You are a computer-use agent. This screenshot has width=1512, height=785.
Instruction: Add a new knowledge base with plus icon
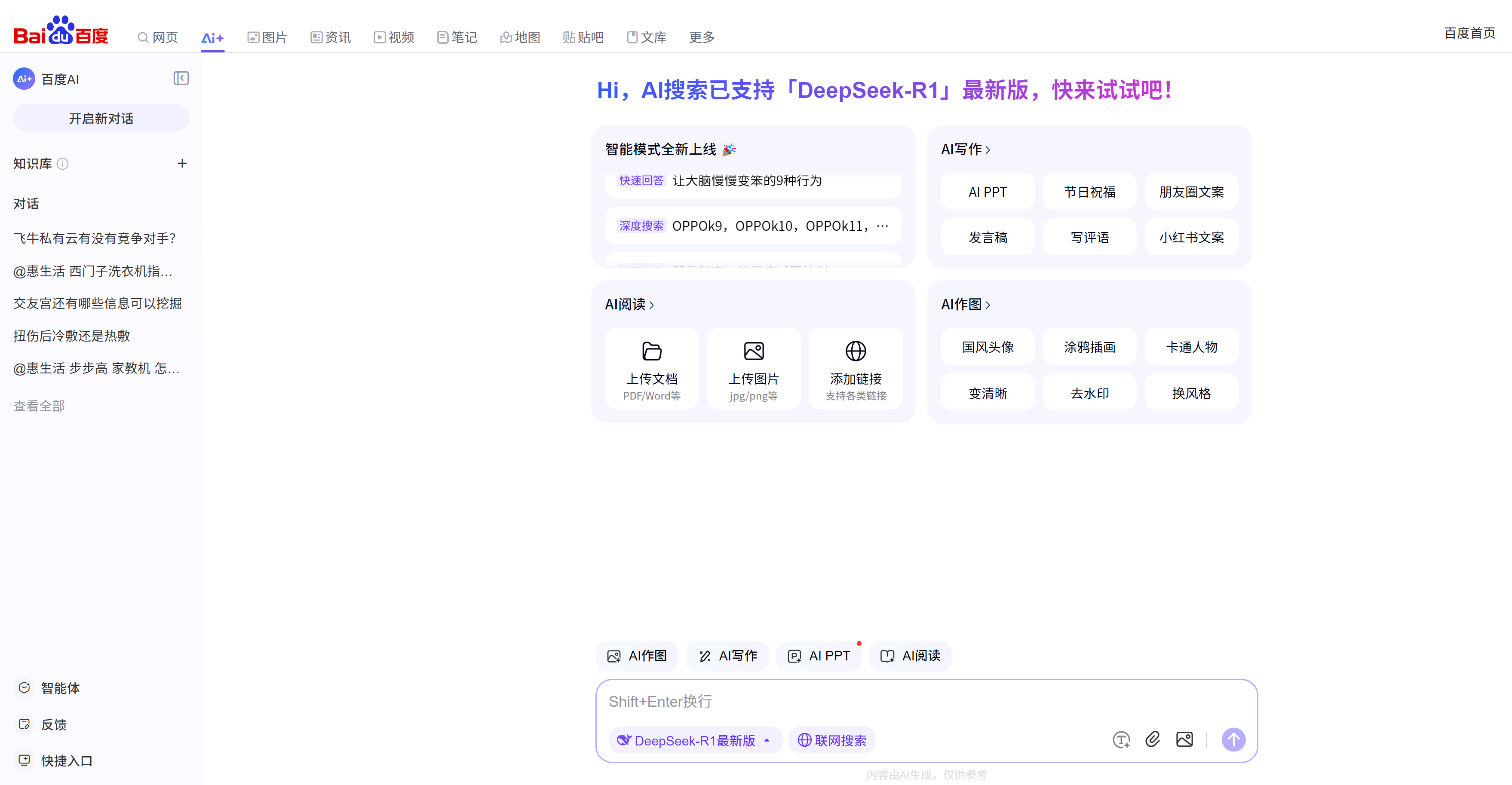coord(182,164)
